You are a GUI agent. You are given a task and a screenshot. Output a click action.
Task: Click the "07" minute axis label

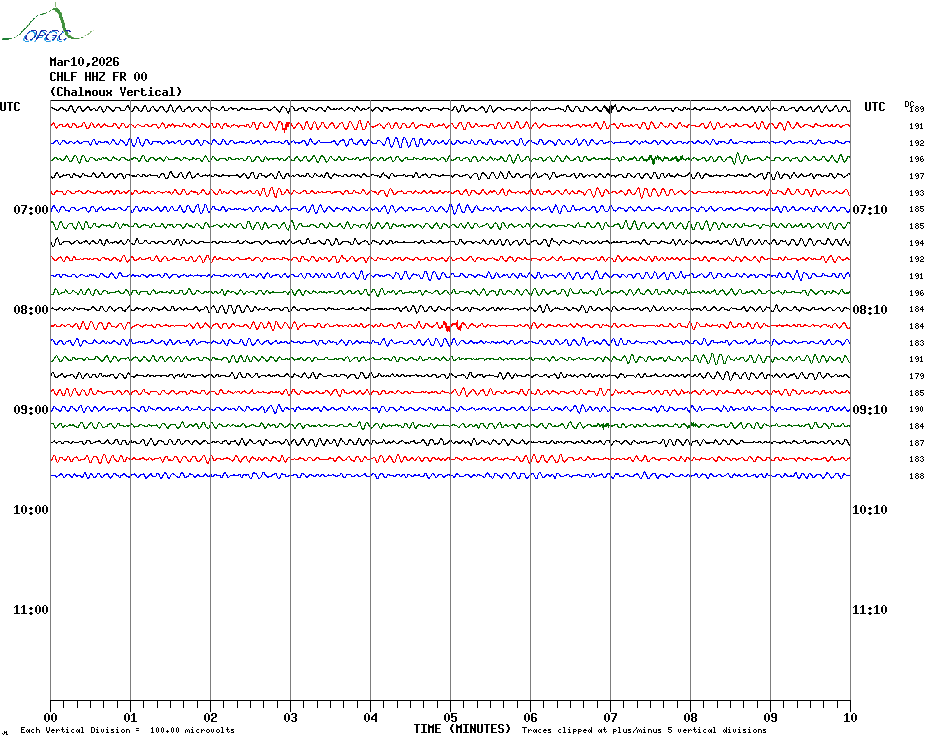click(x=610, y=718)
